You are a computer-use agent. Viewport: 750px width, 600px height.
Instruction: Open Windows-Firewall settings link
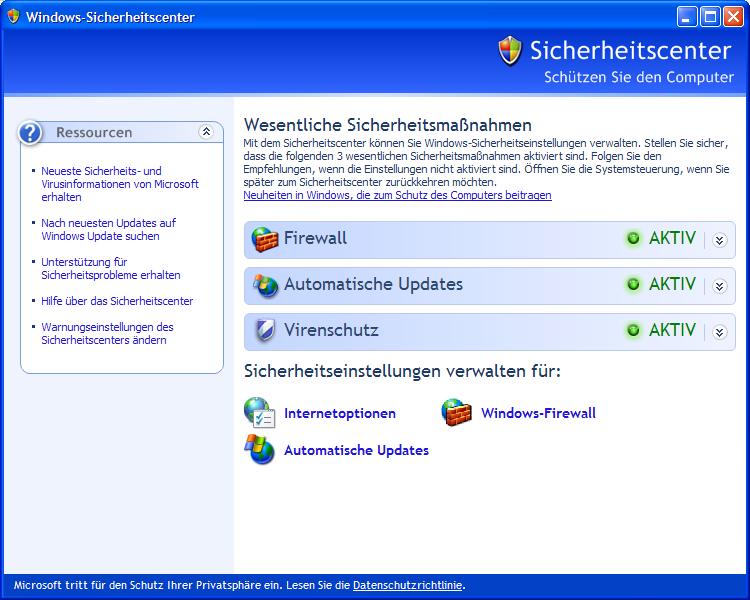[538, 413]
